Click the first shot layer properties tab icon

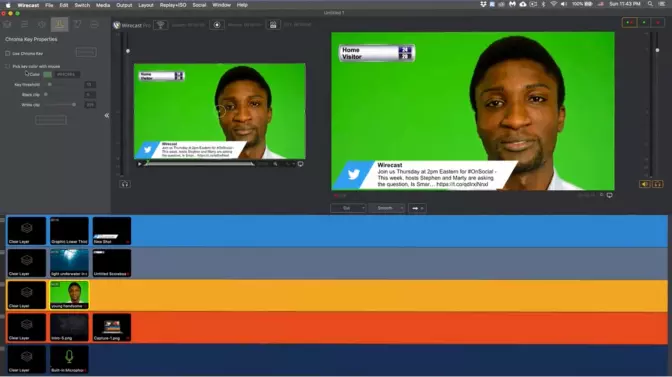click(x=7, y=24)
